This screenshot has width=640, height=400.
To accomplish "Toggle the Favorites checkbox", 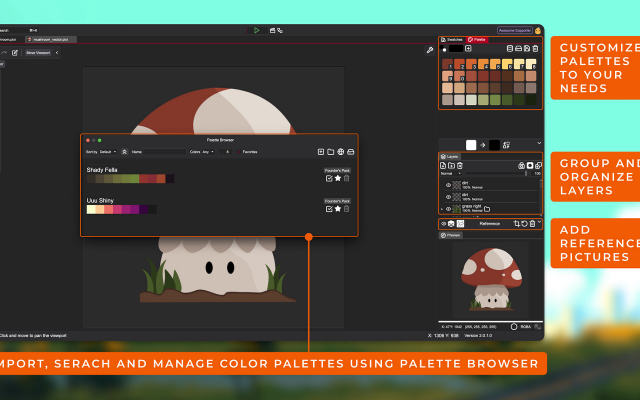I will point(239,152).
